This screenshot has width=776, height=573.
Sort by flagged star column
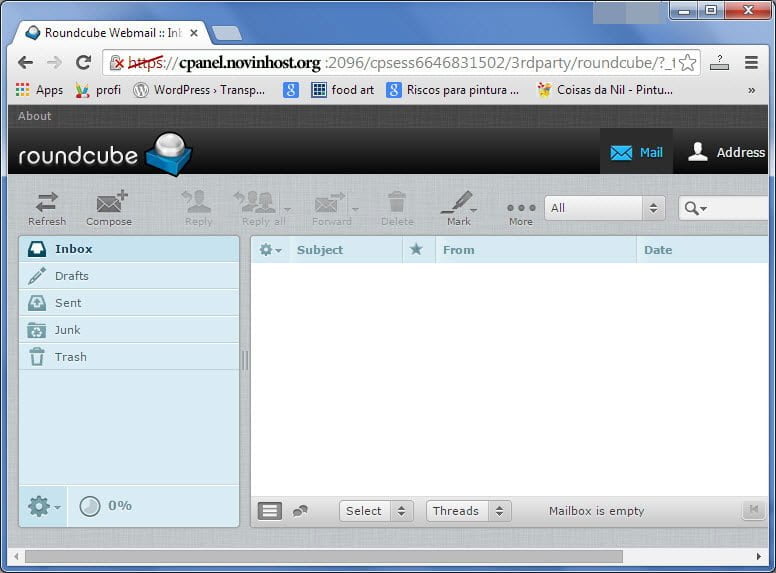click(x=417, y=249)
